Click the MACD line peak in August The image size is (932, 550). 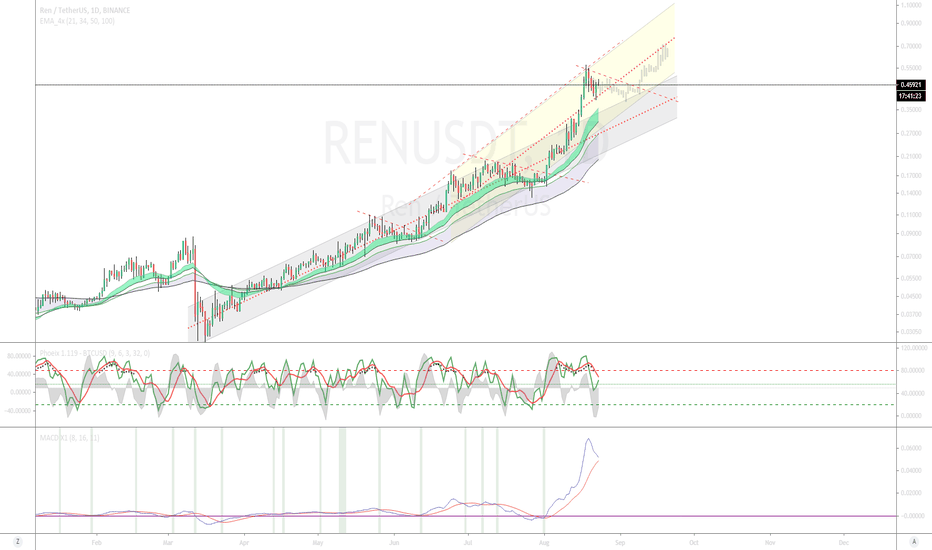coord(588,439)
